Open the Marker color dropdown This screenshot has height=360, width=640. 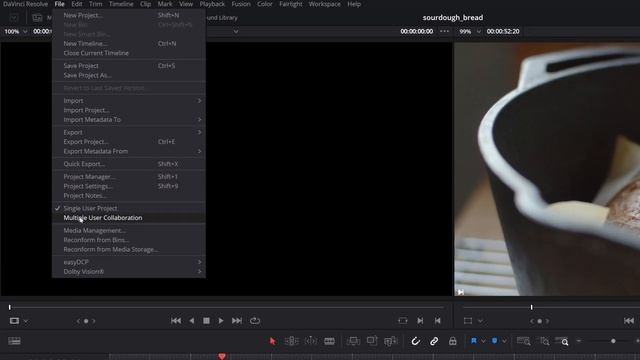coord(504,341)
